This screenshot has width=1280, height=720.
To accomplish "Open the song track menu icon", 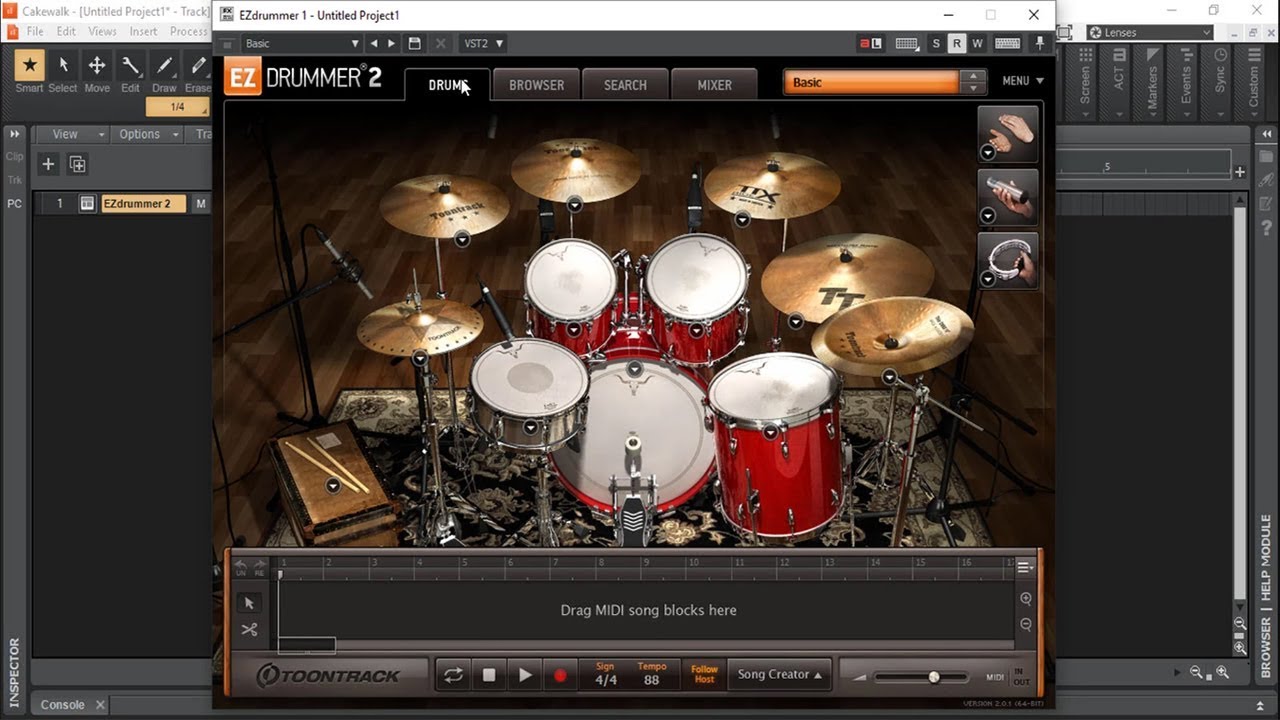I will click(1025, 567).
